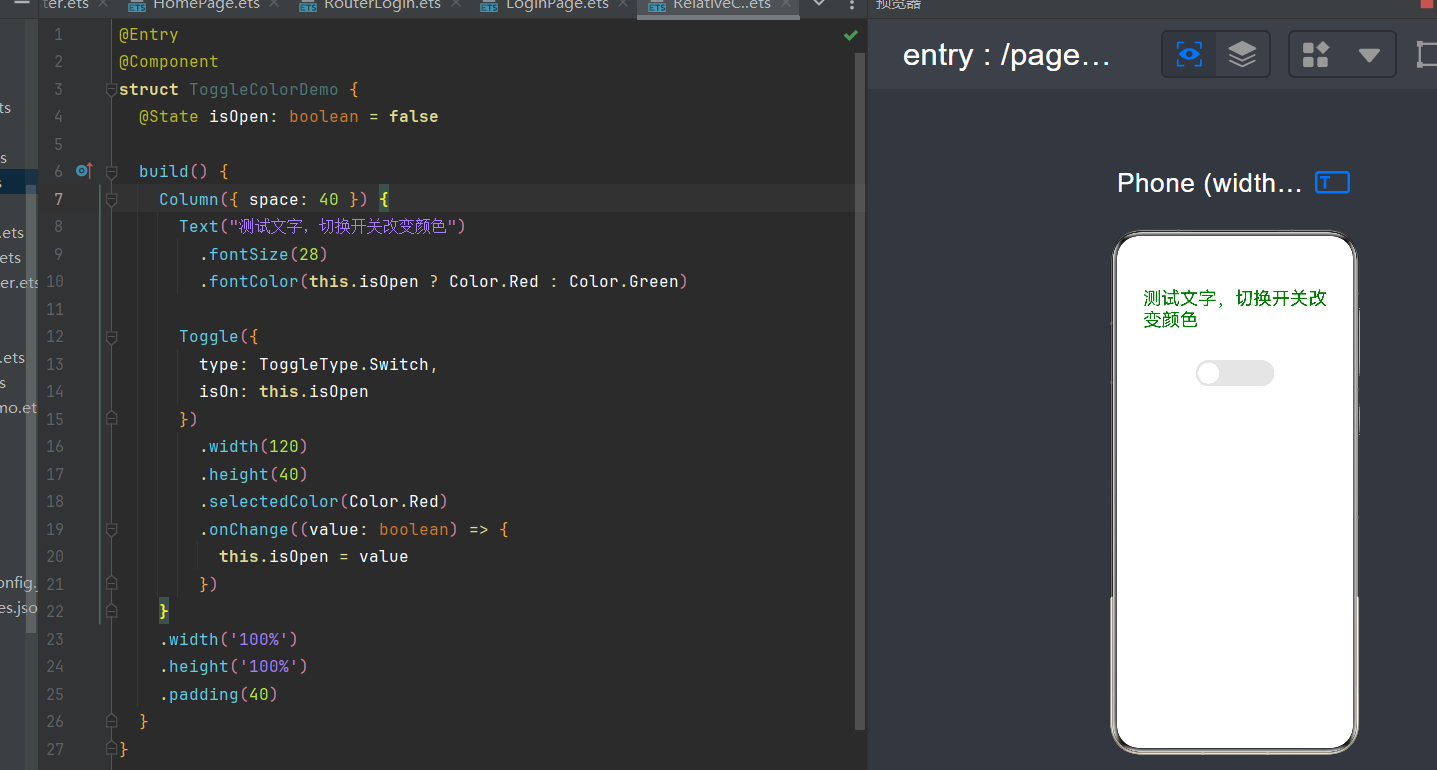Click the project panel vertical scrollbar
Image resolution: width=1437 pixels, height=770 pixels.
(x=31, y=410)
